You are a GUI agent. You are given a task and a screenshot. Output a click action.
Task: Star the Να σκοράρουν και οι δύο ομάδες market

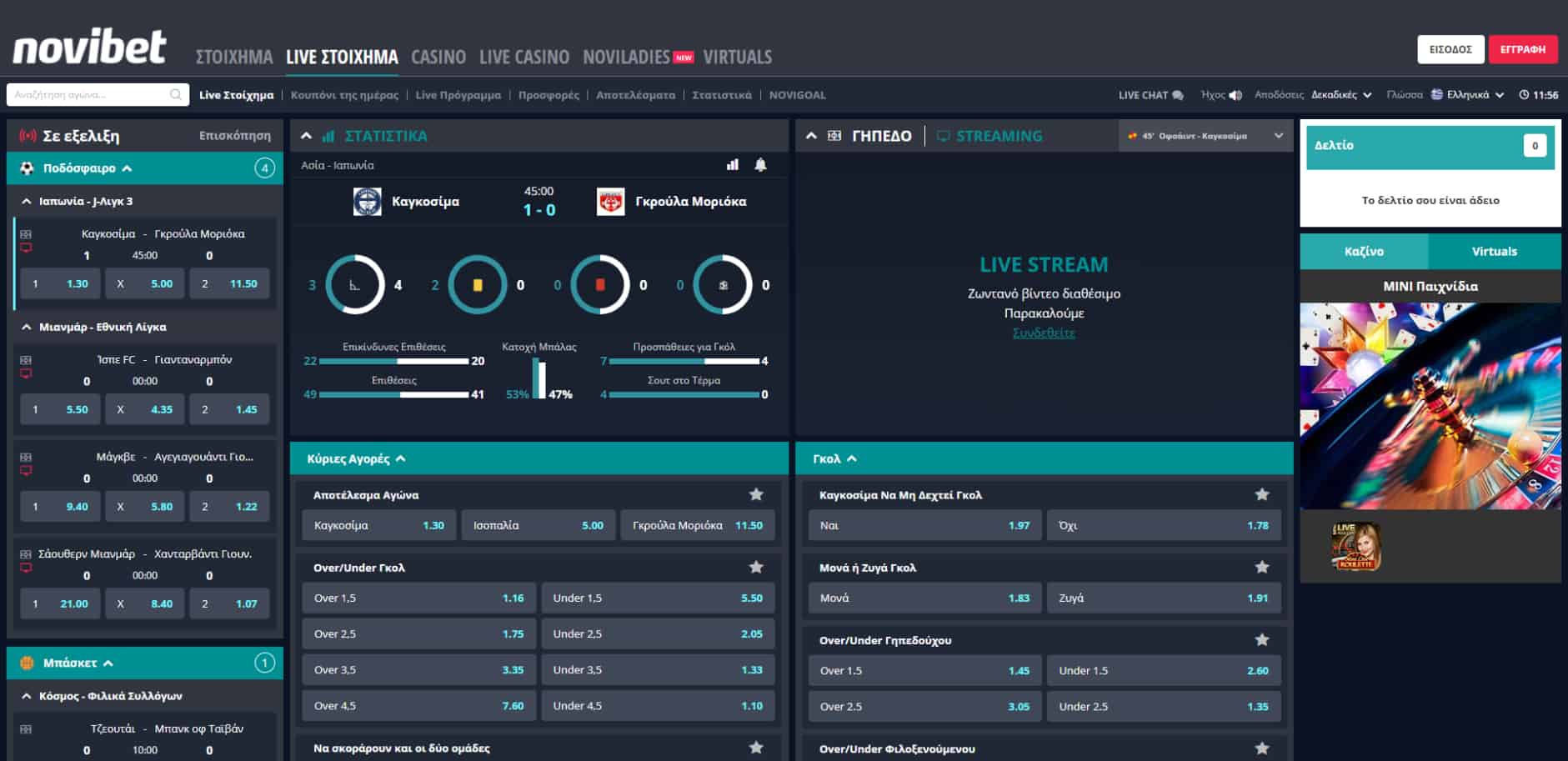pos(756,748)
